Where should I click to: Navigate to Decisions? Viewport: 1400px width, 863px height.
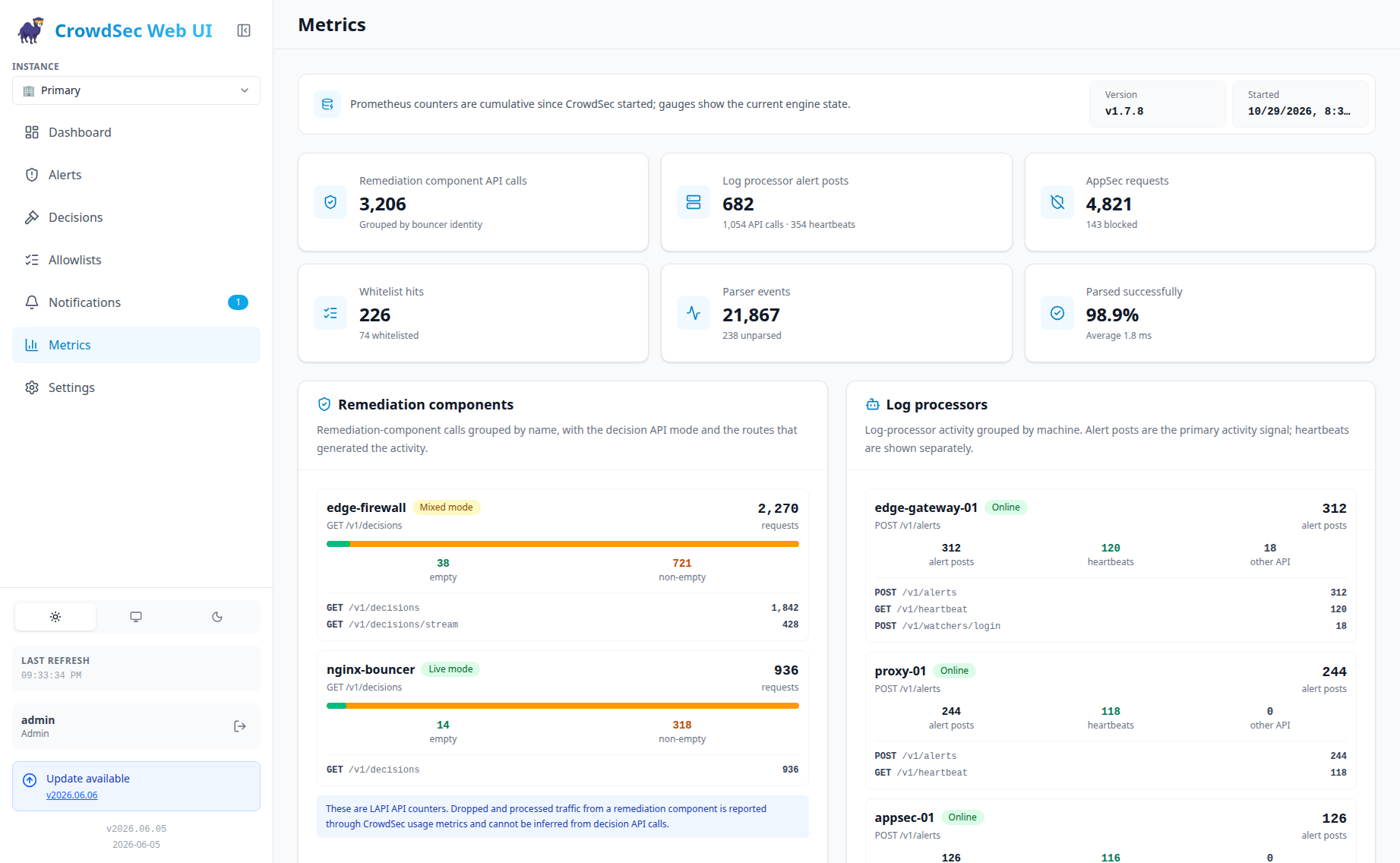136,217
